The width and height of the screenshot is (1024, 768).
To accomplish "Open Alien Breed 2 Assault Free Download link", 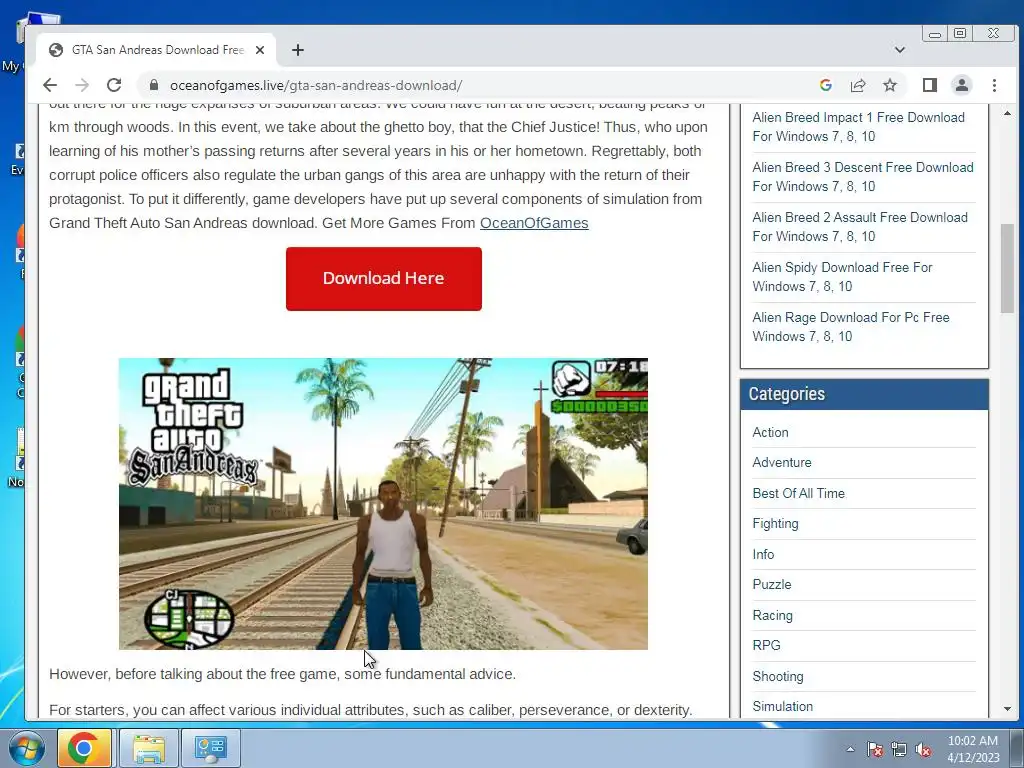I will click(859, 227).
